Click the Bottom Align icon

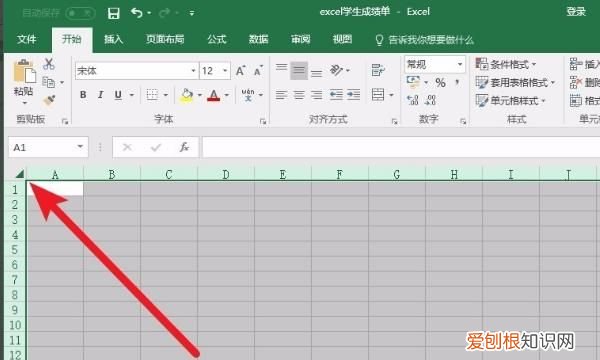click(x=316, y=73)
